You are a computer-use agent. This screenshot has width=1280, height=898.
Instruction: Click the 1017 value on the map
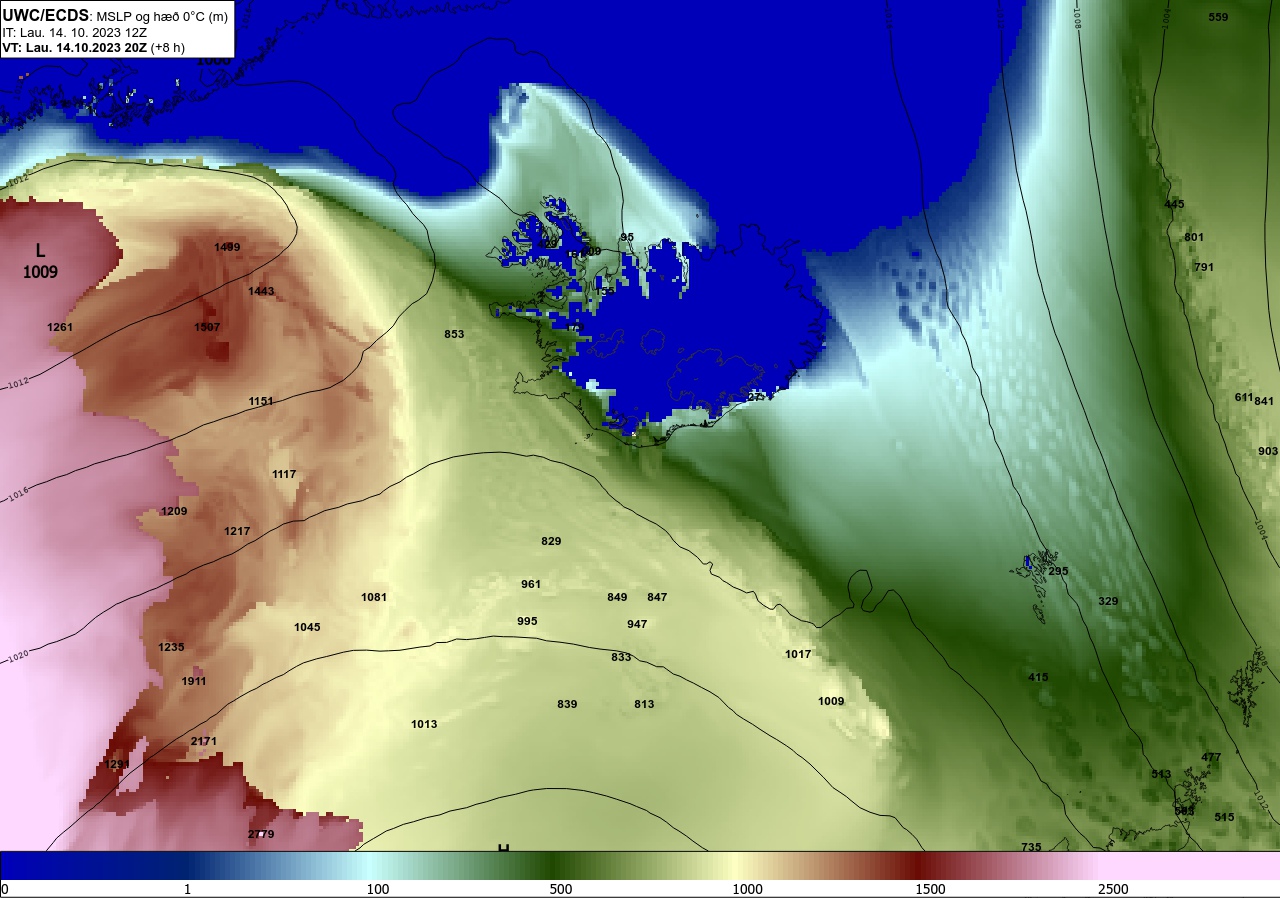[798, 654]
